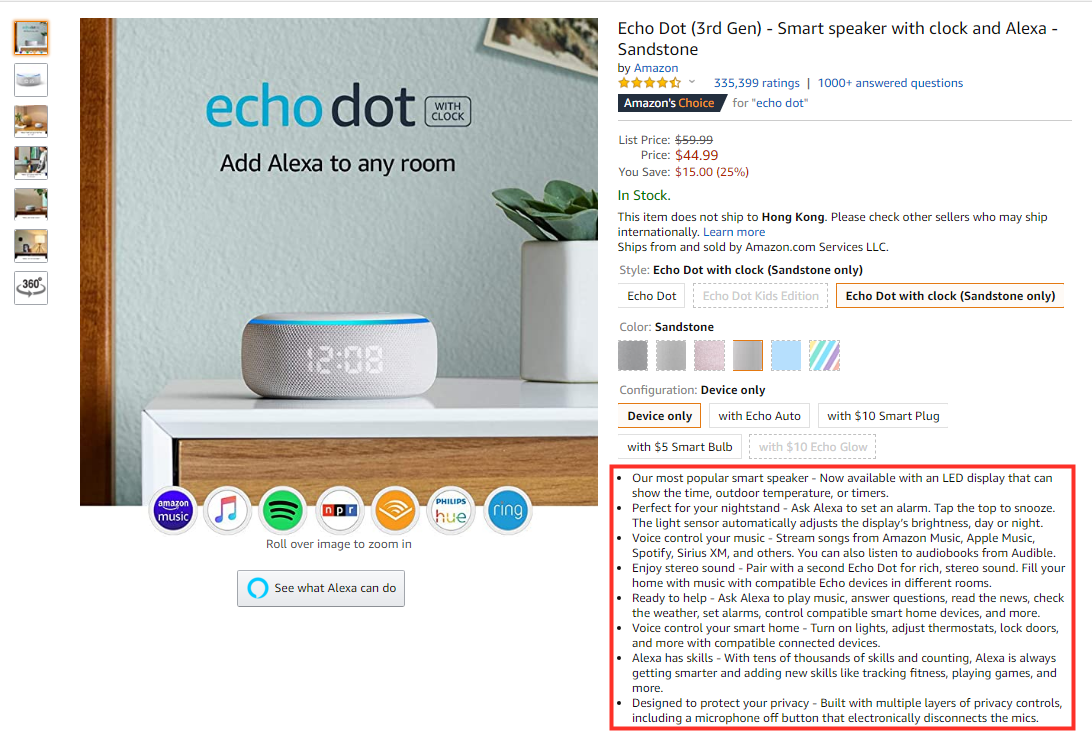
Task: Expand the star rating dropdown arrow
Action: click(692, 82)
